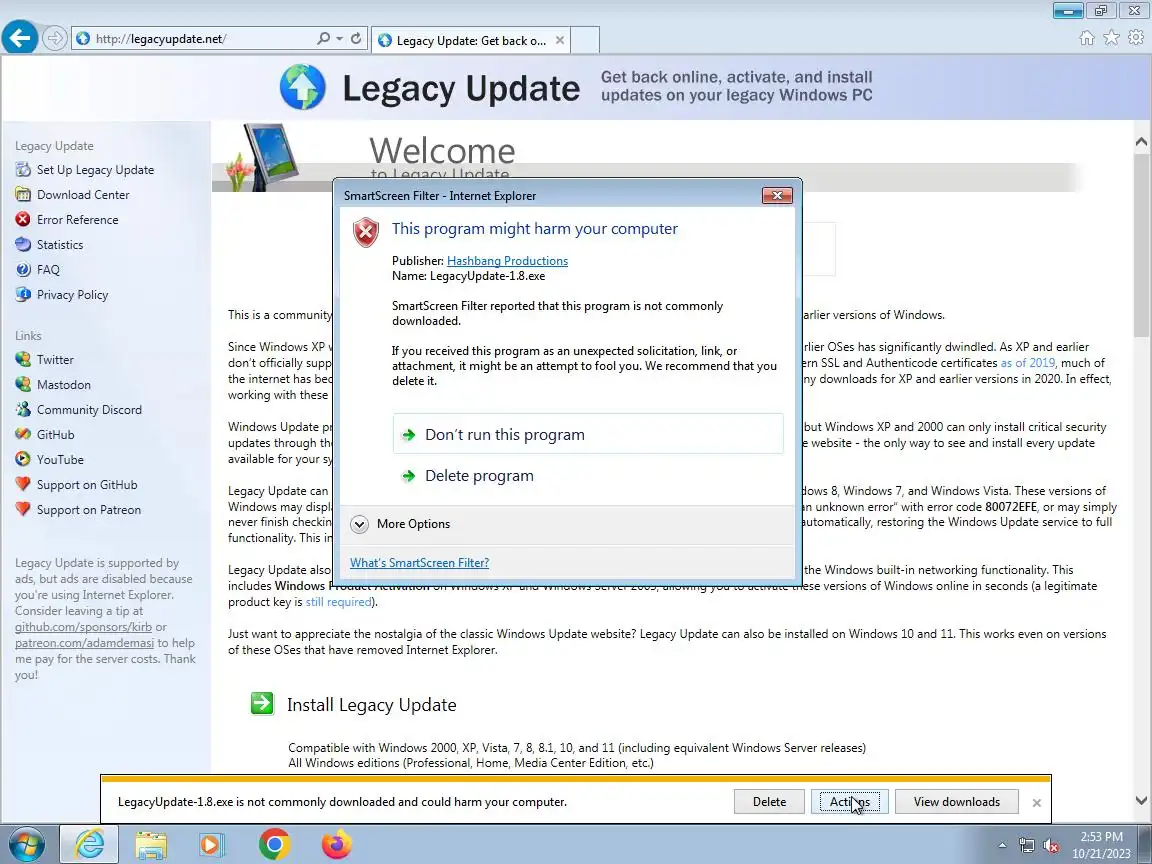Click the Home icon in IE toolbar
The width and height of the screenshot is (1152, 864).
[1087, 38]
